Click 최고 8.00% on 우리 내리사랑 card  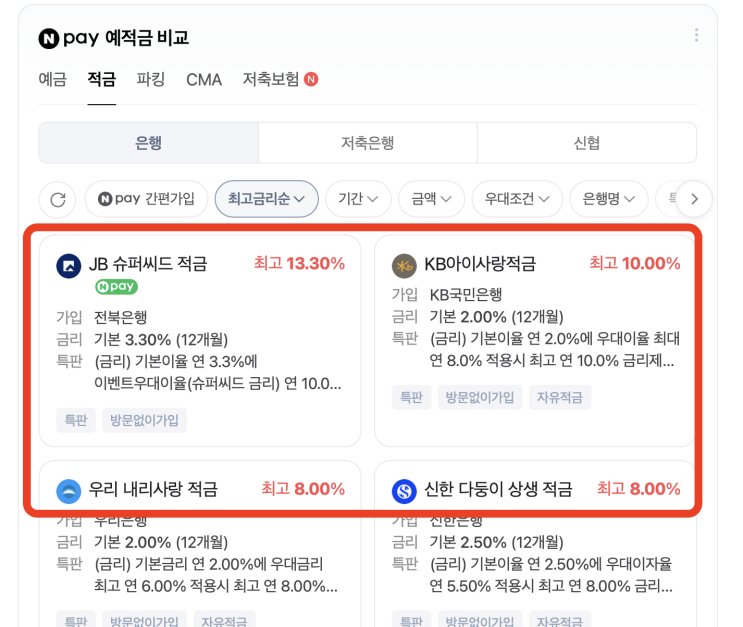(303, 489)
